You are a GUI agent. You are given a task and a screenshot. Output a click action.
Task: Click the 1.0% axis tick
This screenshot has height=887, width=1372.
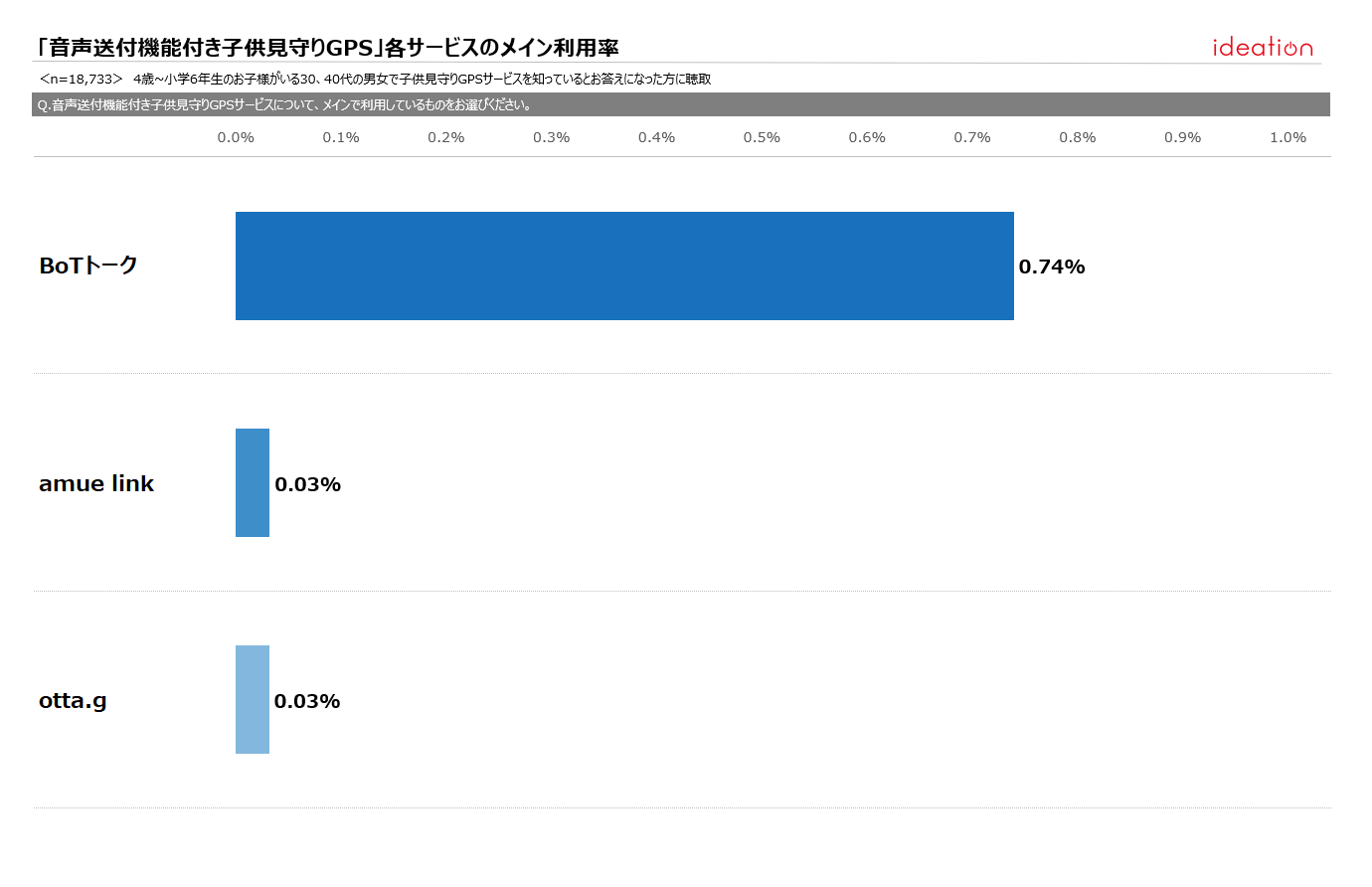1287,137
